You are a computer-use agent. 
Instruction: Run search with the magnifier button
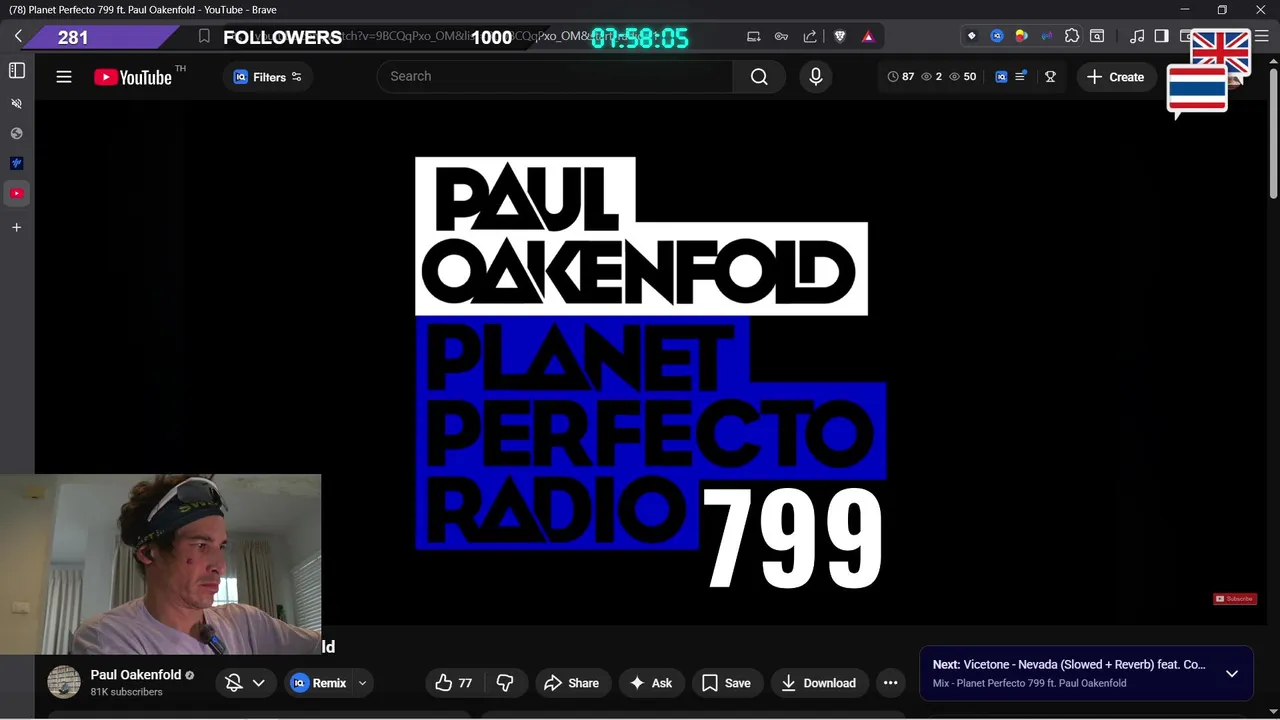click(x=759, y=76)
